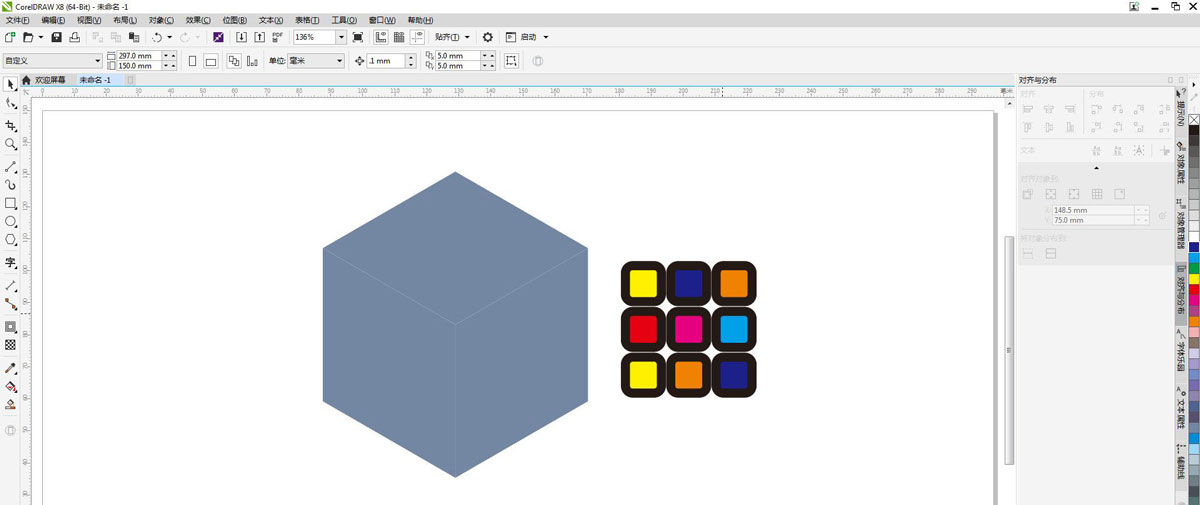Click the Print icon in the toolbar

73,37
